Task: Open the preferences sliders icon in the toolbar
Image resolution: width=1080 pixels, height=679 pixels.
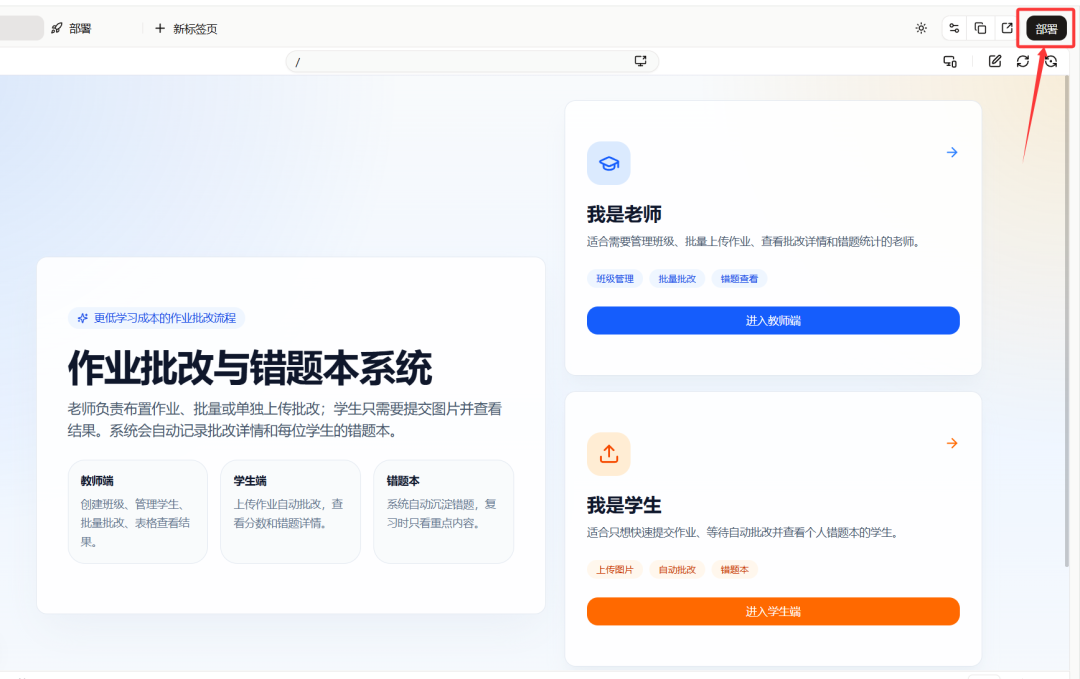Action: (955, 28)
